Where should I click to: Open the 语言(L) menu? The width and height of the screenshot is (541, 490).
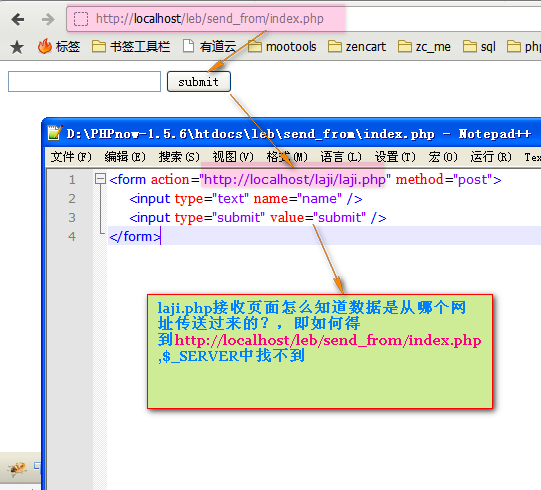click(341, 157)
